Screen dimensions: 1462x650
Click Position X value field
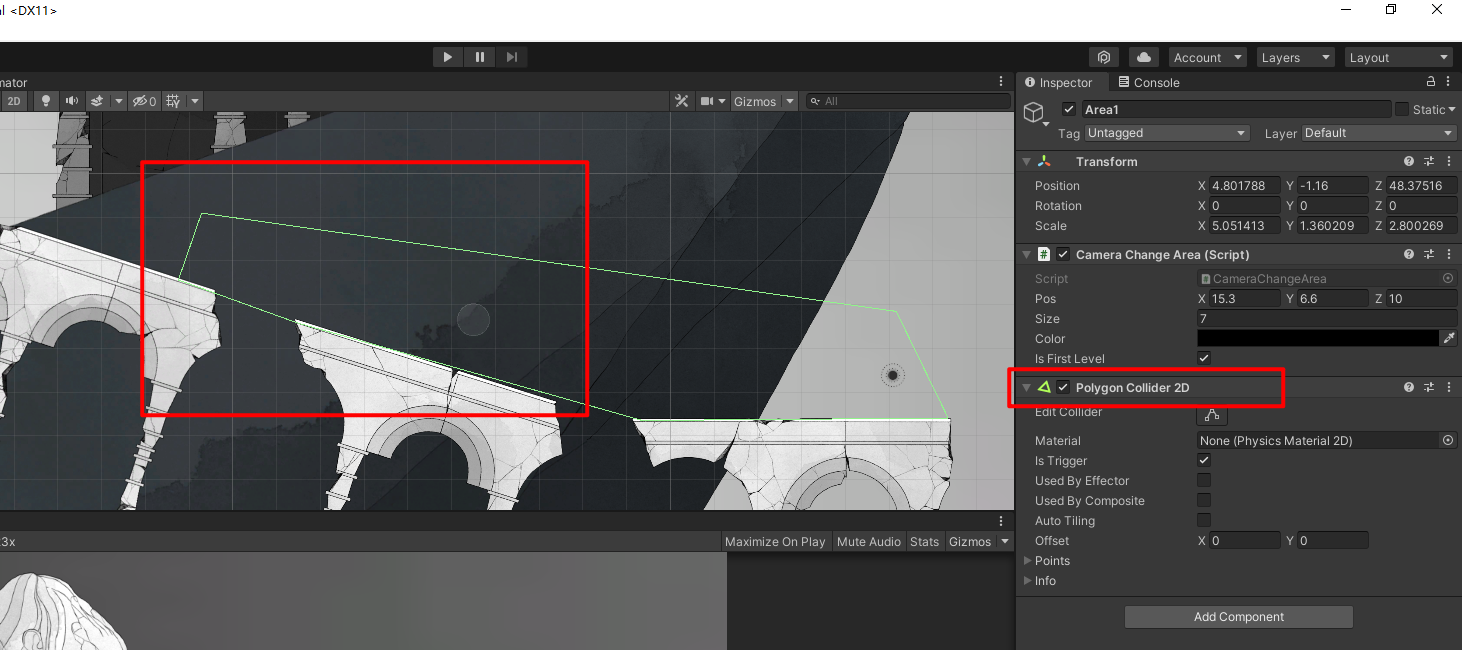click(x=1246, y=186)
